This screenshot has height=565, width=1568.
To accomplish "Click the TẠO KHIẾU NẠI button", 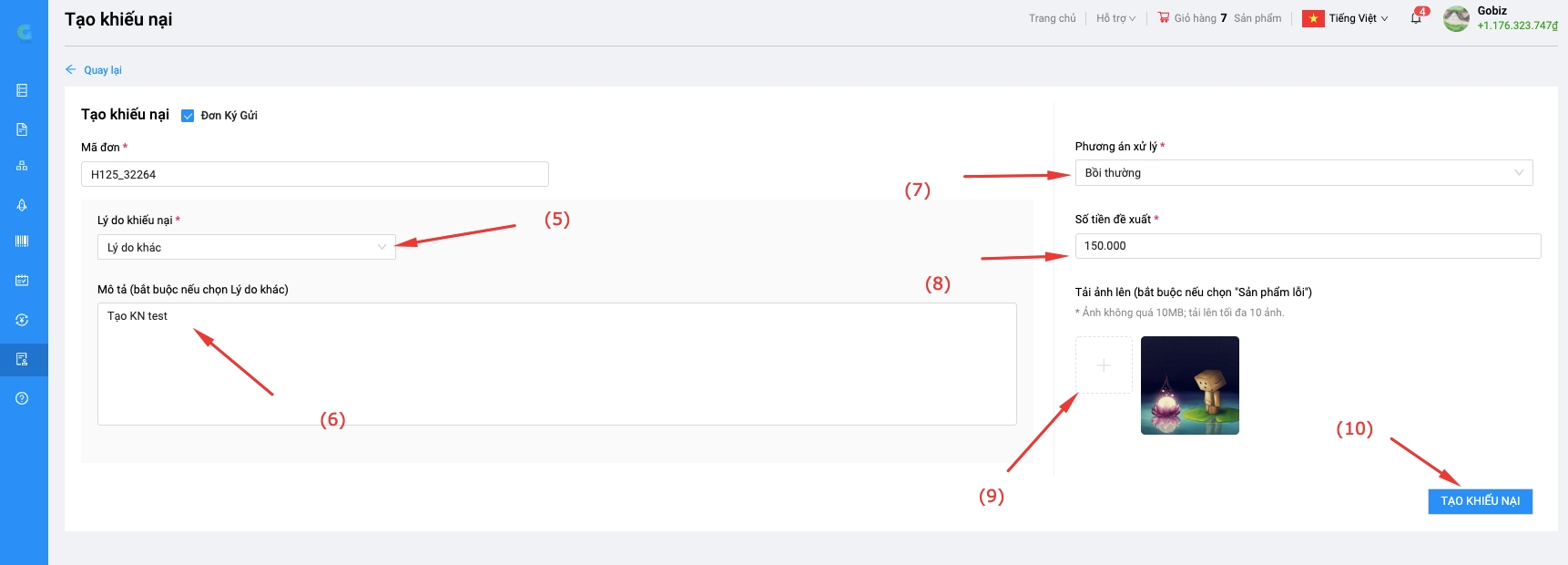I will [x=1480, y=501].
